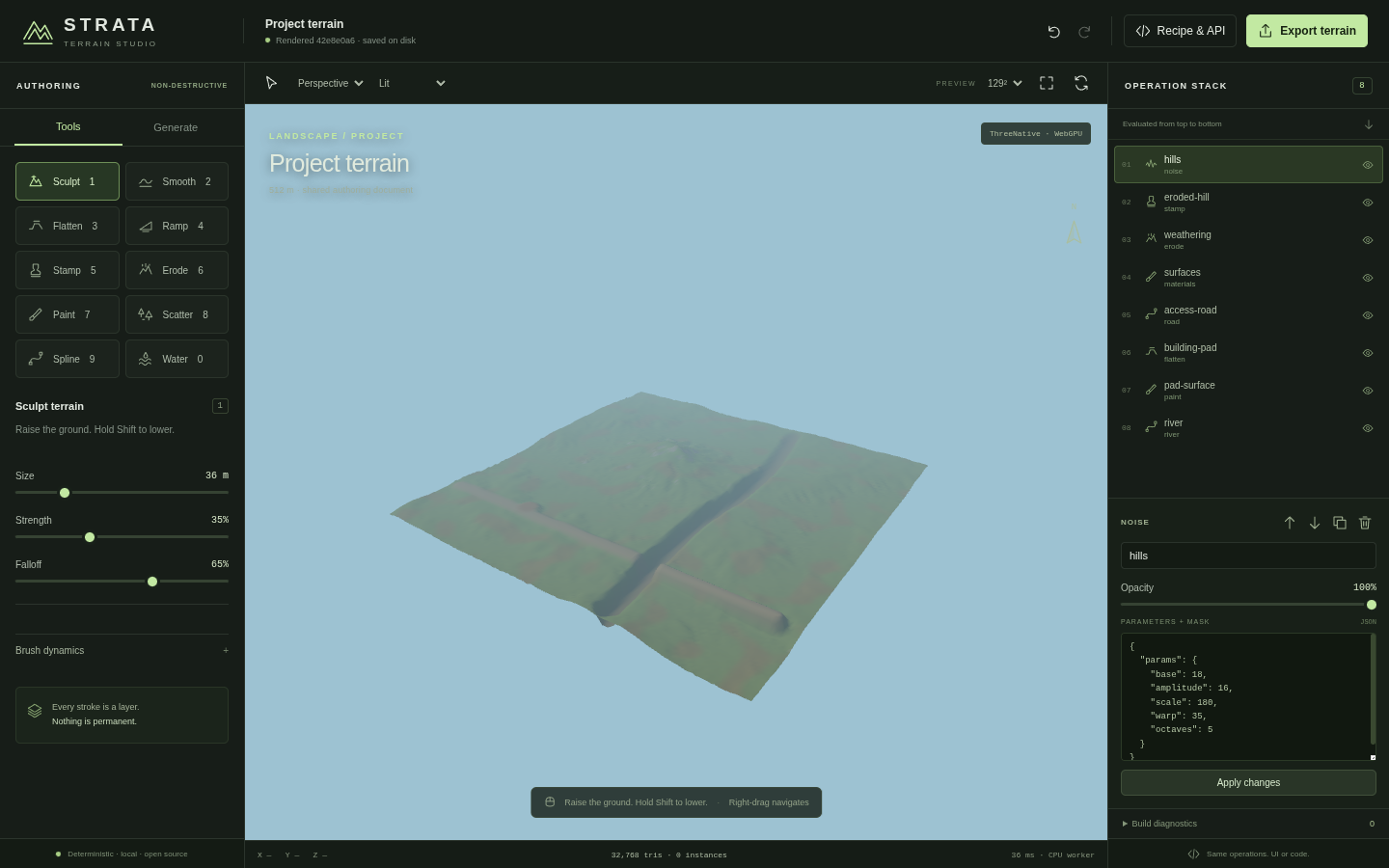1389x868 pixels.
Task: Select the Stamp tool
Action: 68,270
